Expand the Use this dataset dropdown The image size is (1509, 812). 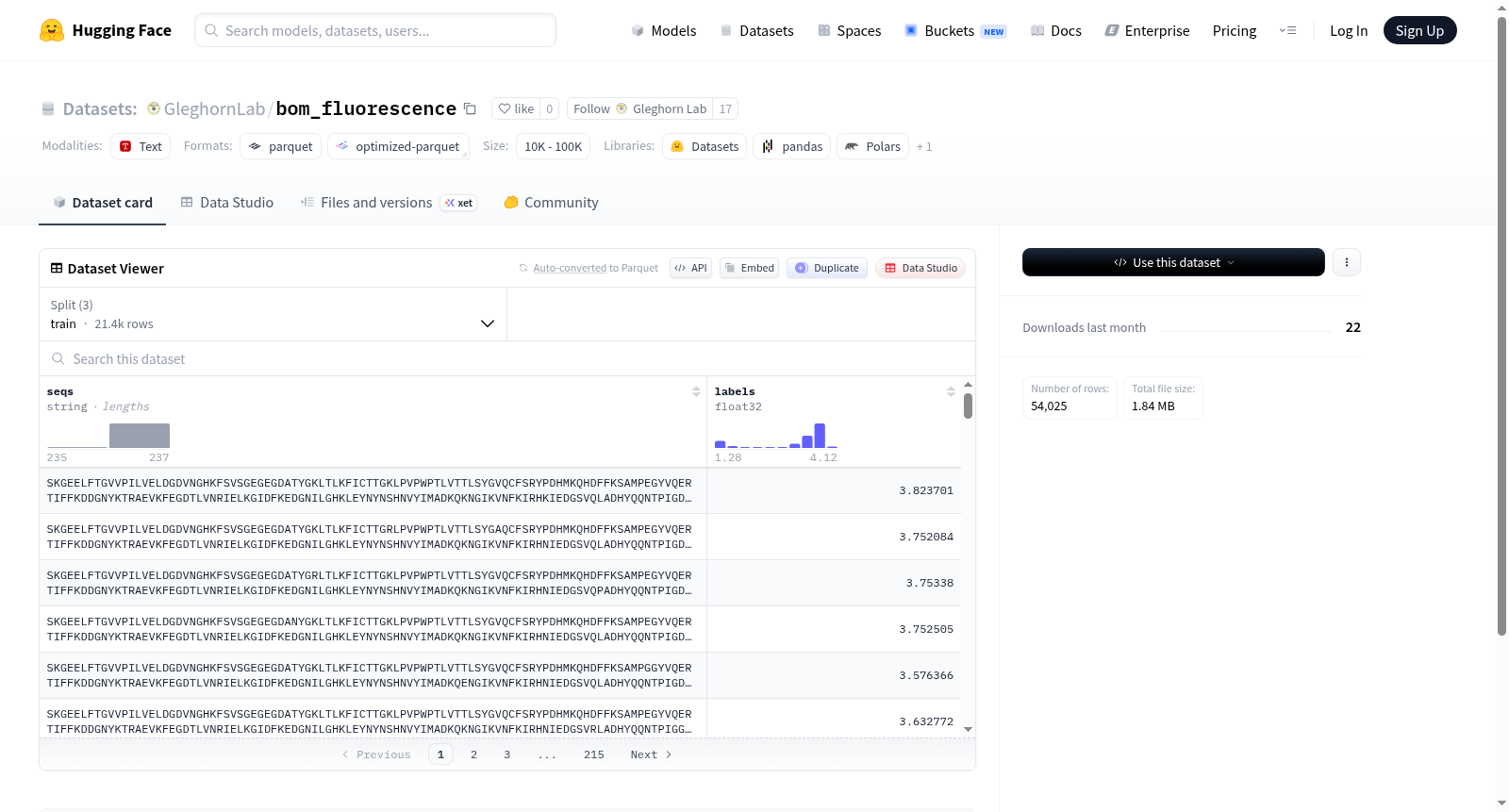click(x=1173, y=262)
